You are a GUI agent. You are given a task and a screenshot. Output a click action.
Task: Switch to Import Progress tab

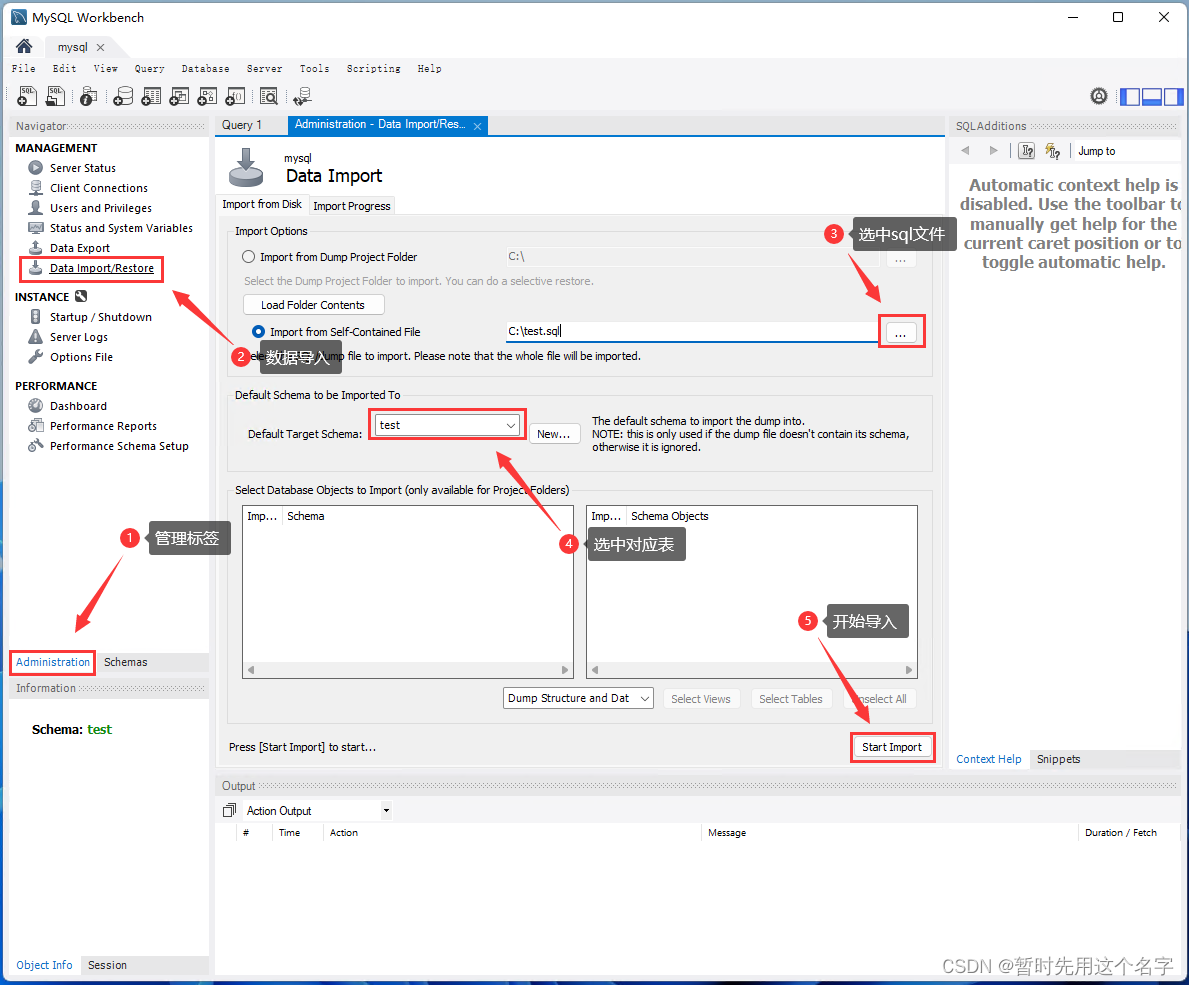click(x=352, y=206)
